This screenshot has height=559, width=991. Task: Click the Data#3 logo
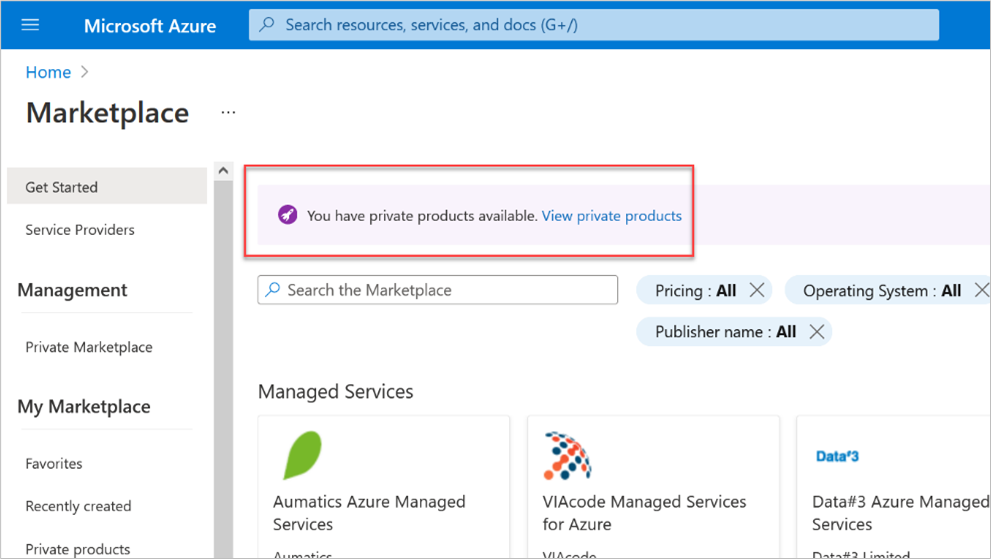tap(837, 456)
